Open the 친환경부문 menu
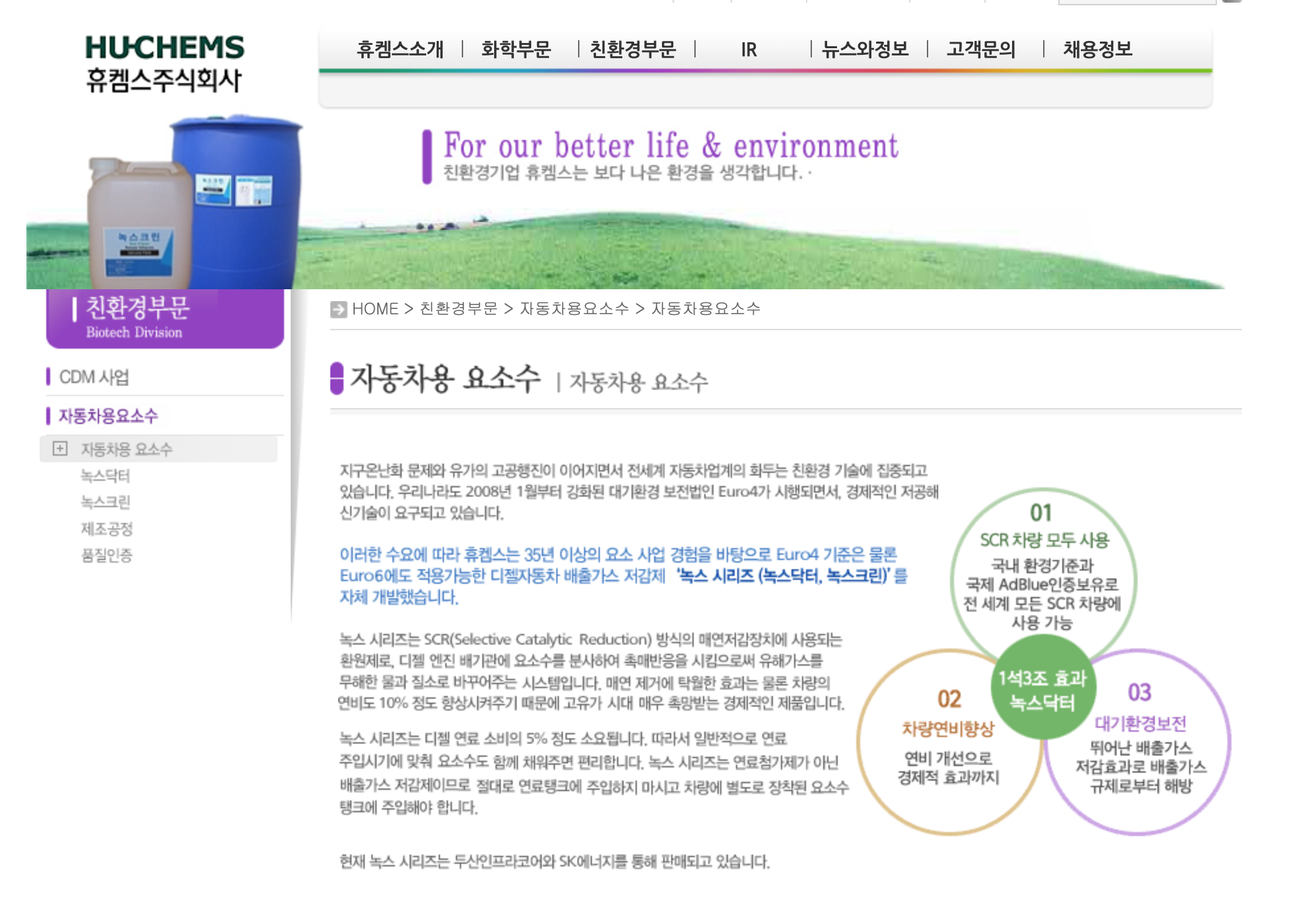Viewport: 1316px width, 910px height. tap(632, 49)
